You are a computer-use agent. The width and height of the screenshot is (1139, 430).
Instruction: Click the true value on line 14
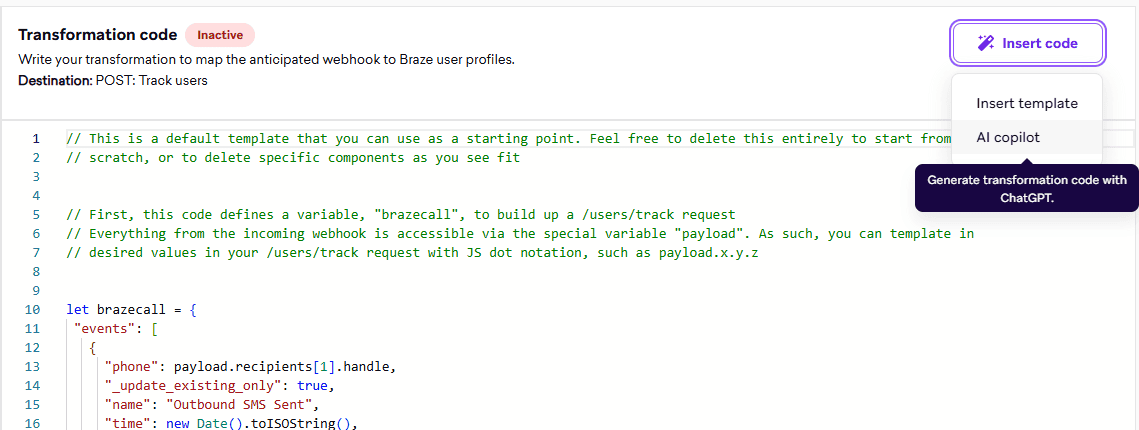pyautogui.click(x=312, y=385)
